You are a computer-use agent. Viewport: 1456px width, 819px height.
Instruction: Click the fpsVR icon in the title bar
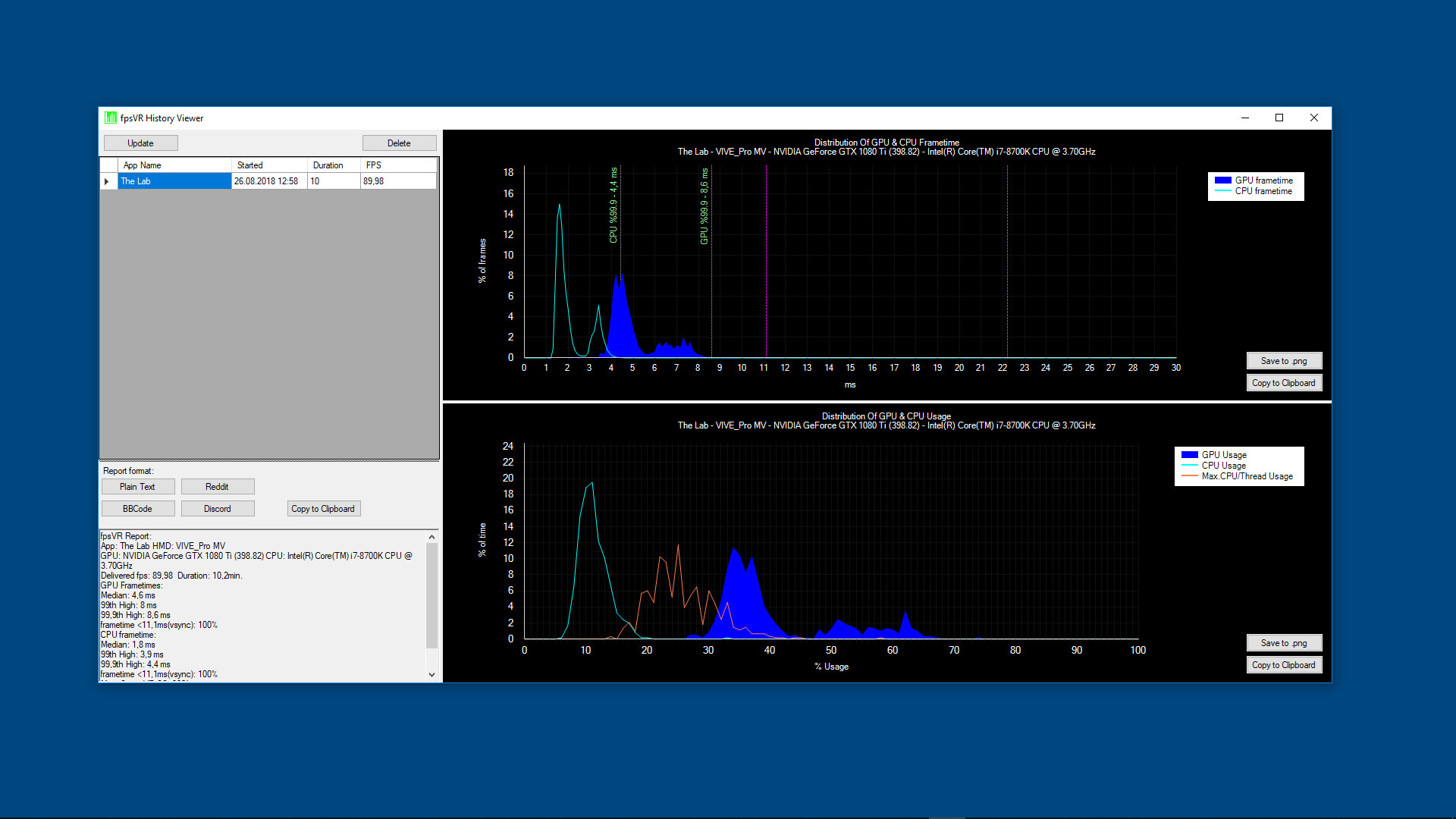(x=110, y=118)
